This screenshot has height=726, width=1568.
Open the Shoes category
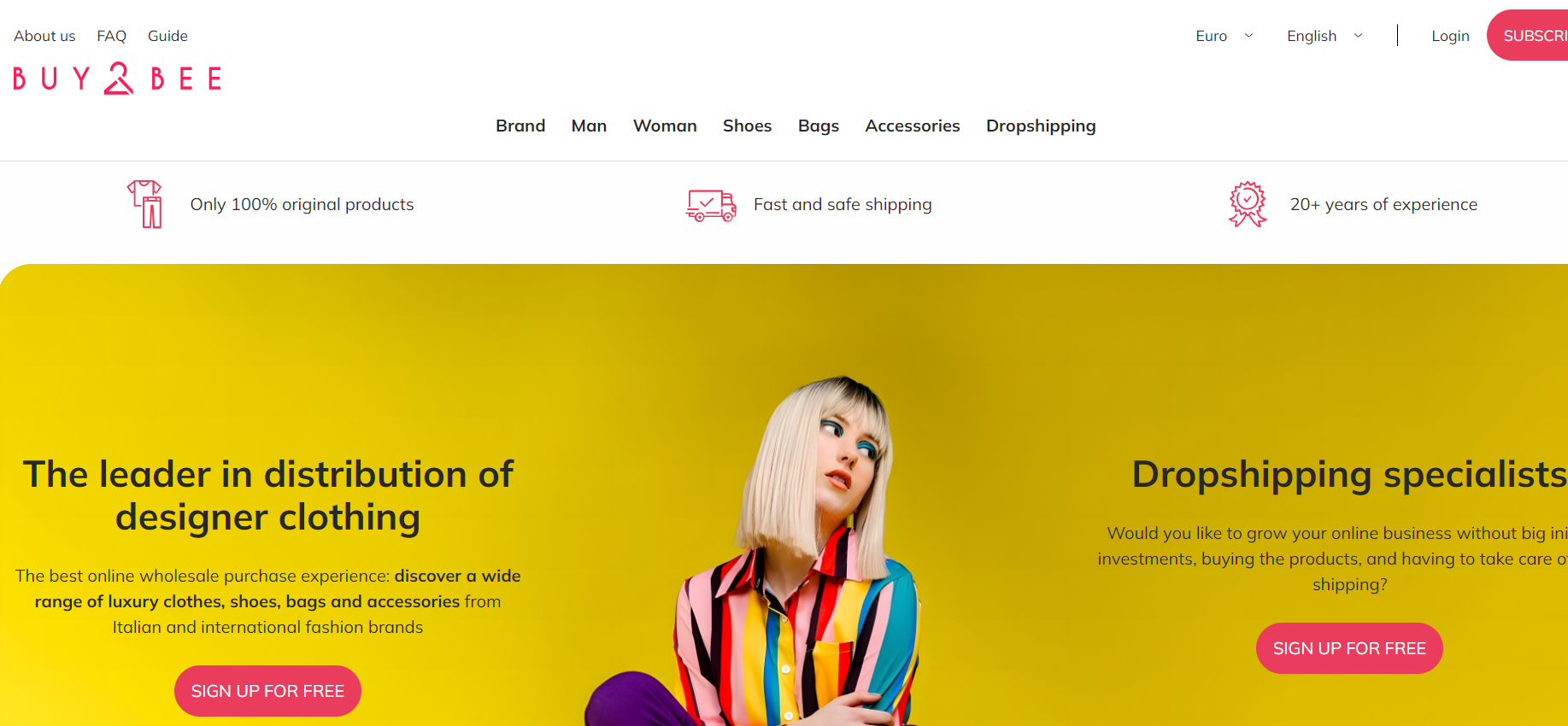pyautogui.click(x=747, y=126)
